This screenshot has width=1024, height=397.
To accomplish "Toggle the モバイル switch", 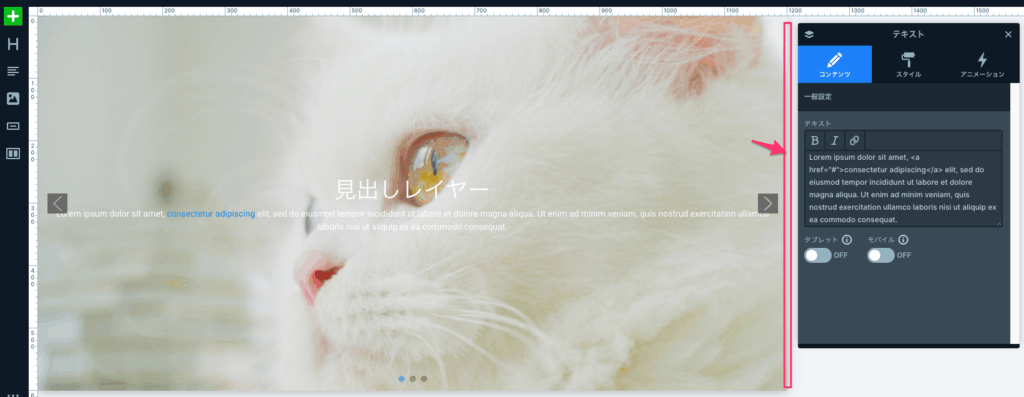I will click(x=880, y=255).
